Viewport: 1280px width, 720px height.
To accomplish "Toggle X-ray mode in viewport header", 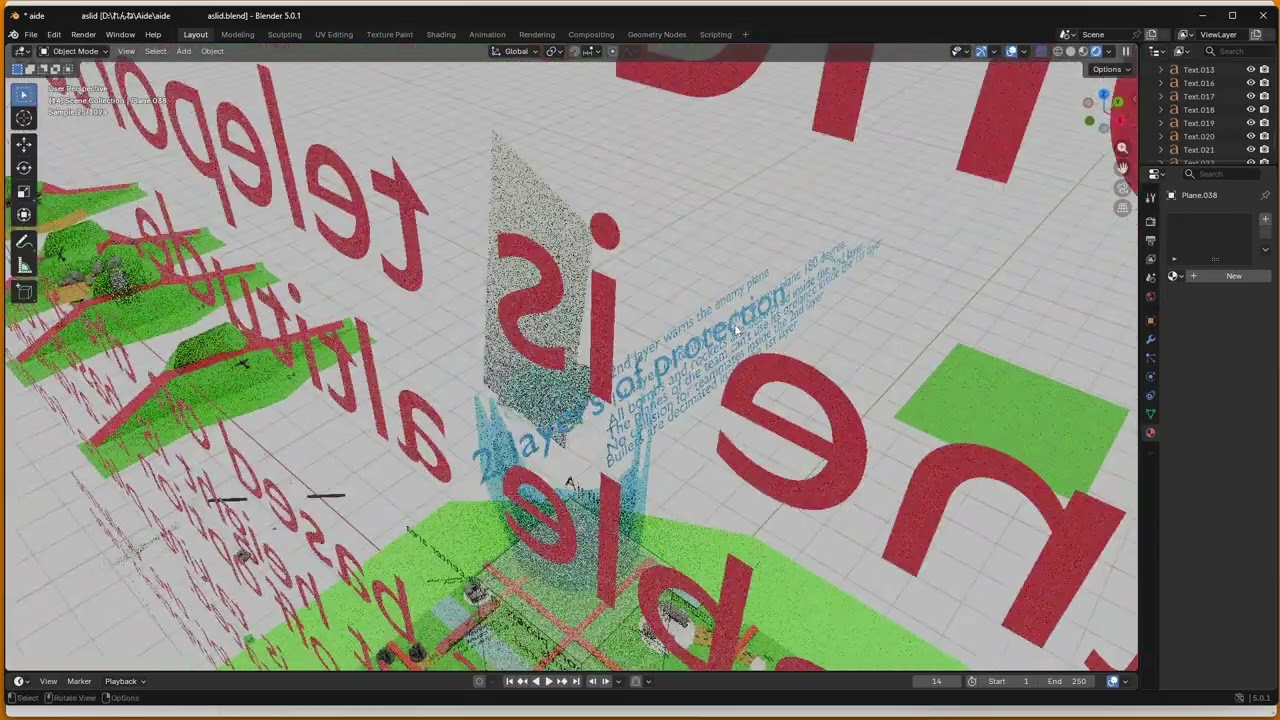I will click(1040, 51).
